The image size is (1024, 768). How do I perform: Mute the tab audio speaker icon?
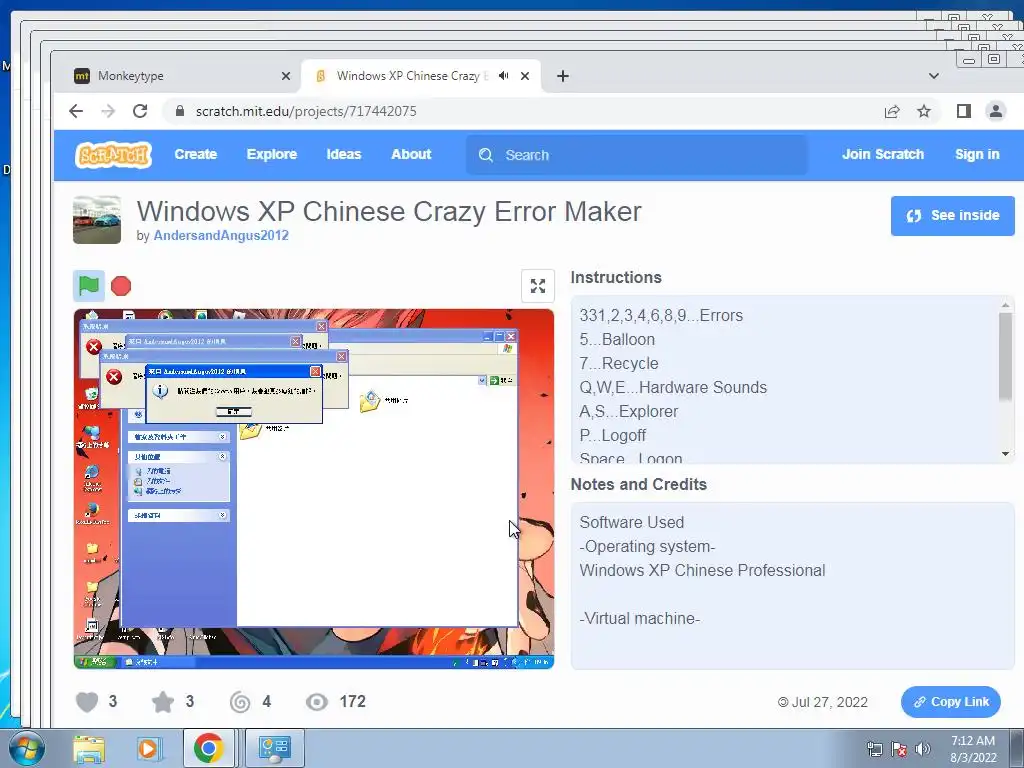(504, 76)
